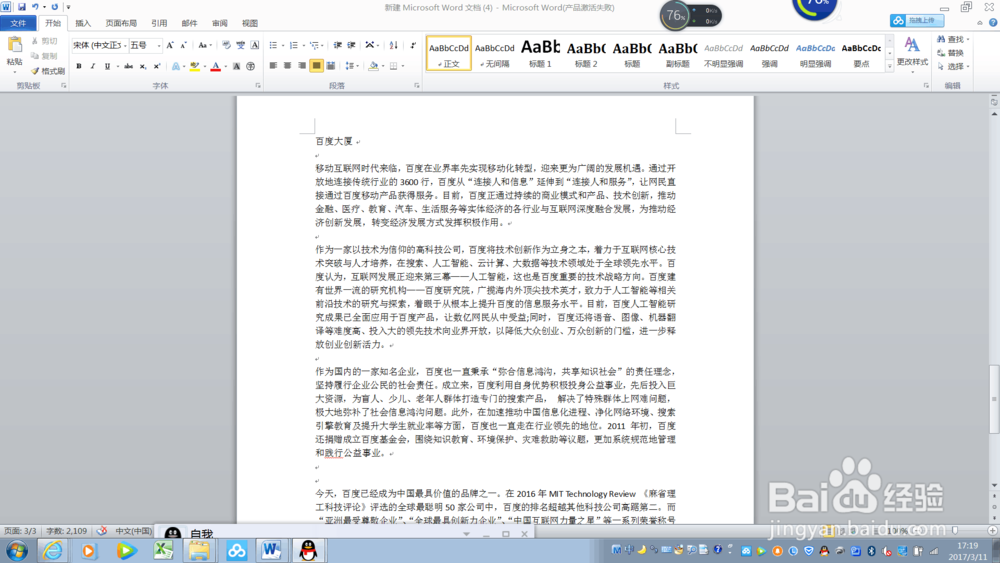Click the Windows Start button
Viewport: 1000px width, 563px height.
[17, 550]
